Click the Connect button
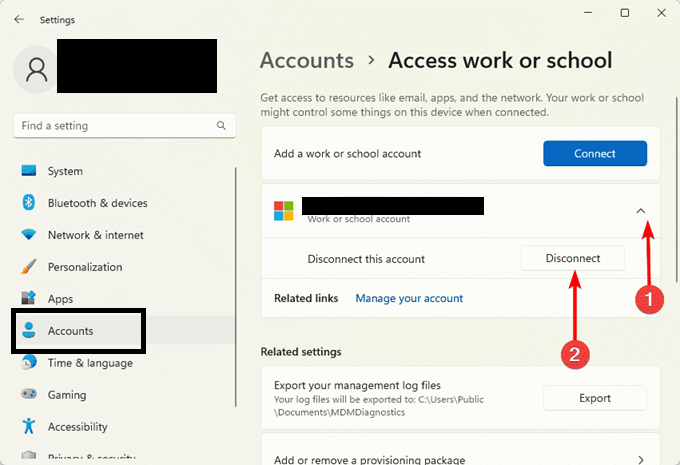 pyautogui.click(x=595, y=153)
